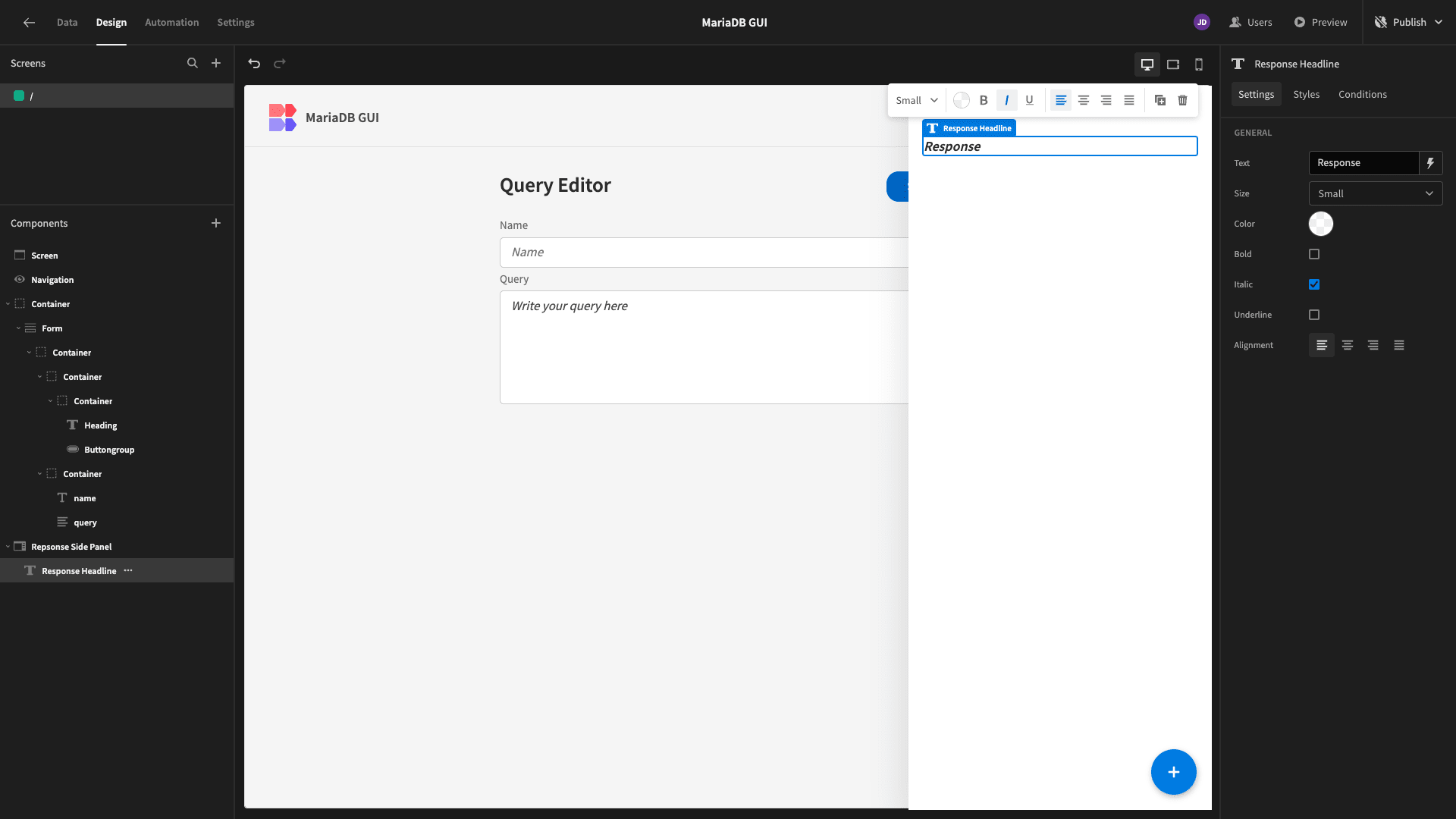Open the Styles tab
The height and width of the screenshot is (819, 1456).
tap(1307, 95)
